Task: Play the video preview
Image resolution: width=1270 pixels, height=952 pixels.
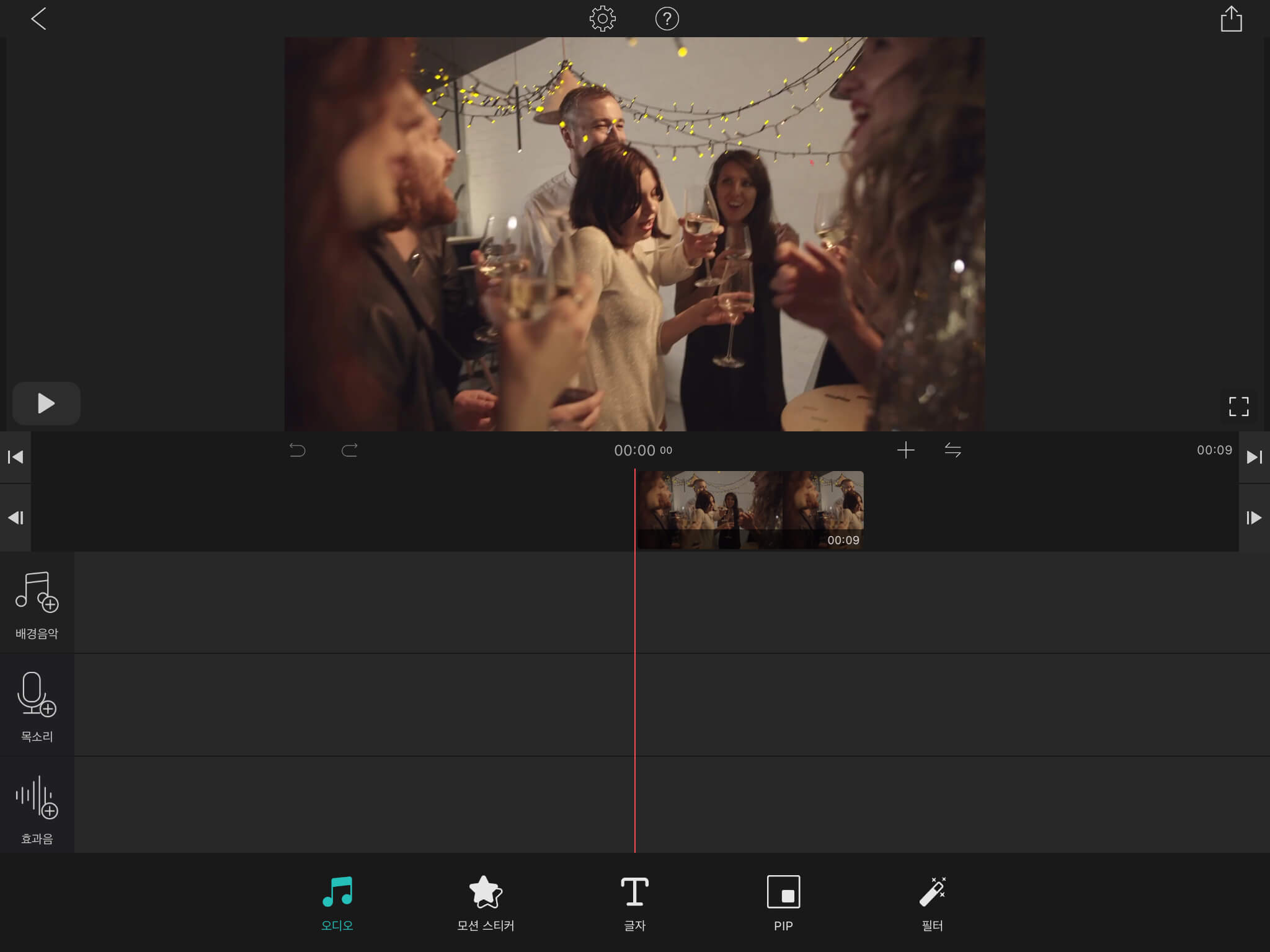Action: pos(47,403)
